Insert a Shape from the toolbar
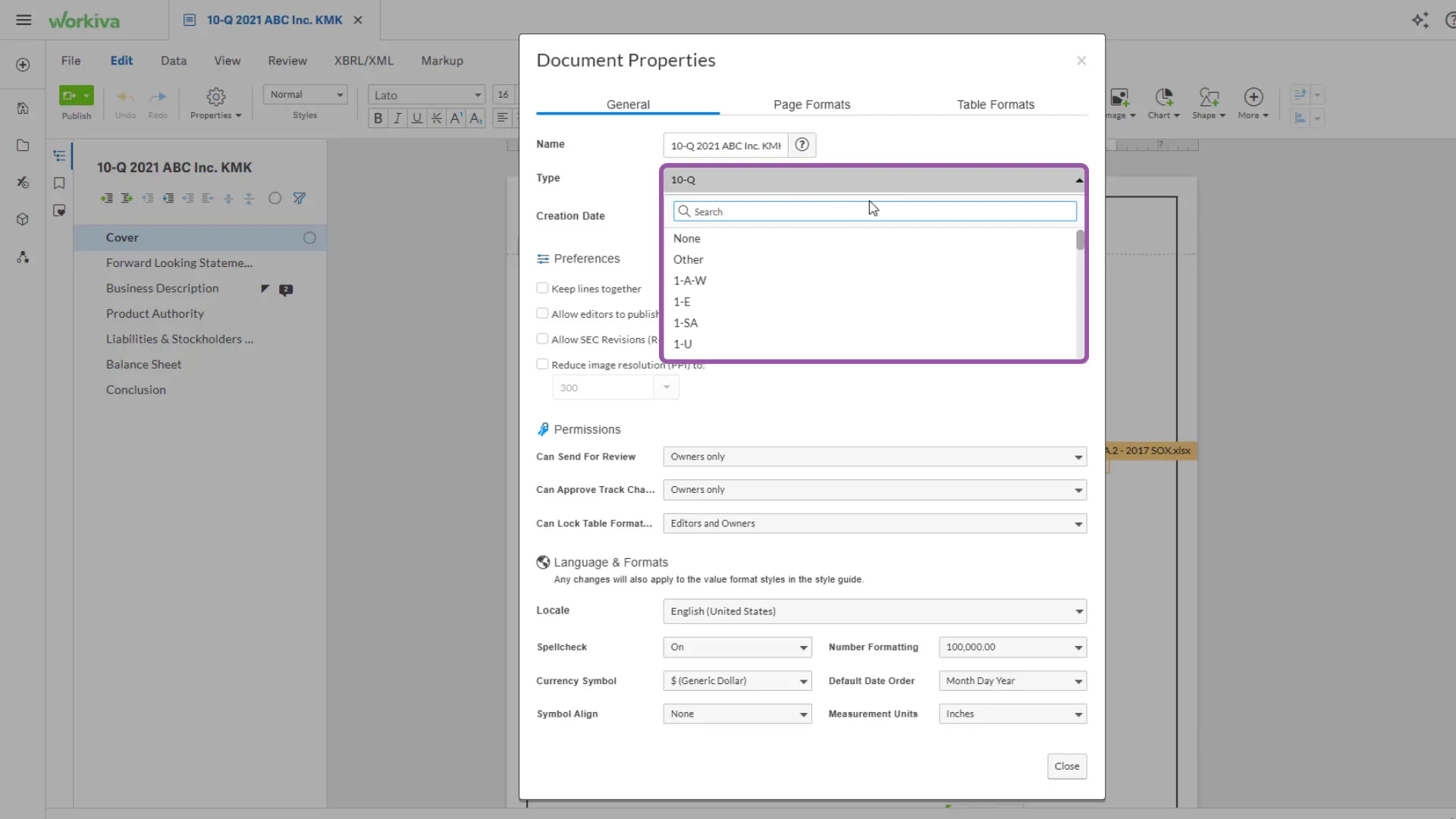The image size is (1456, 819). pos(1209,102)
